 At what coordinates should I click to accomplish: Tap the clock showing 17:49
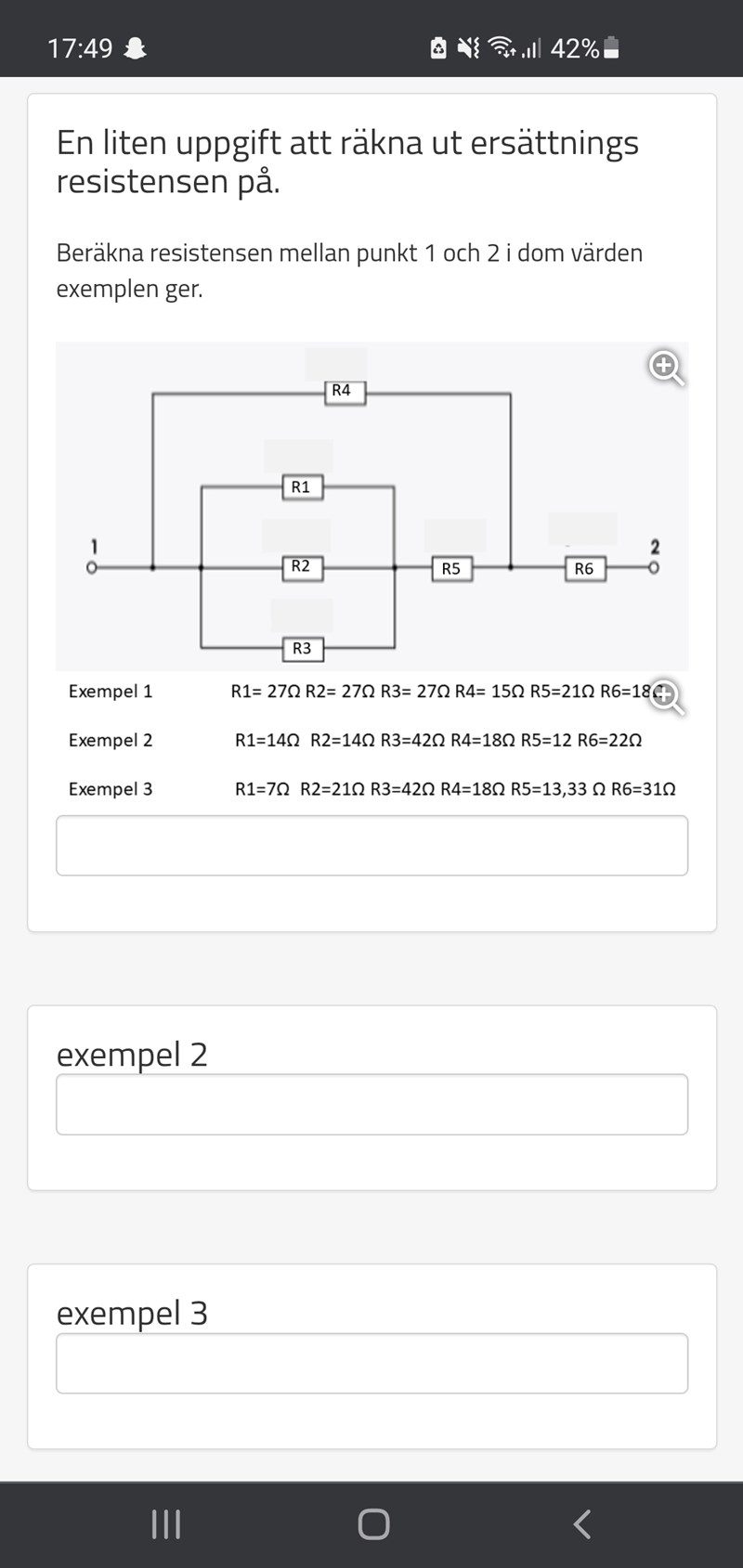pos(80,48)
